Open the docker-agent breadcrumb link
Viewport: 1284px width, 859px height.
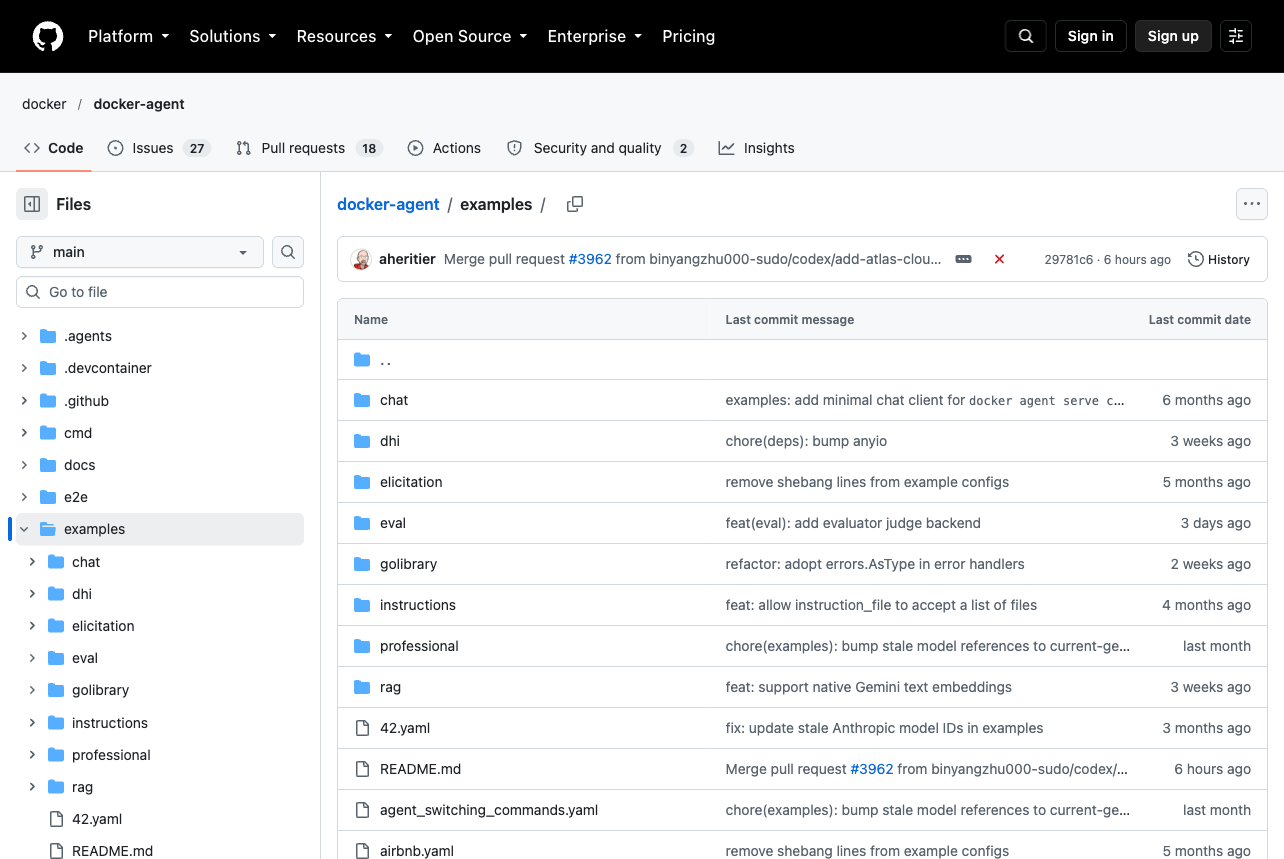coord(388,204)
